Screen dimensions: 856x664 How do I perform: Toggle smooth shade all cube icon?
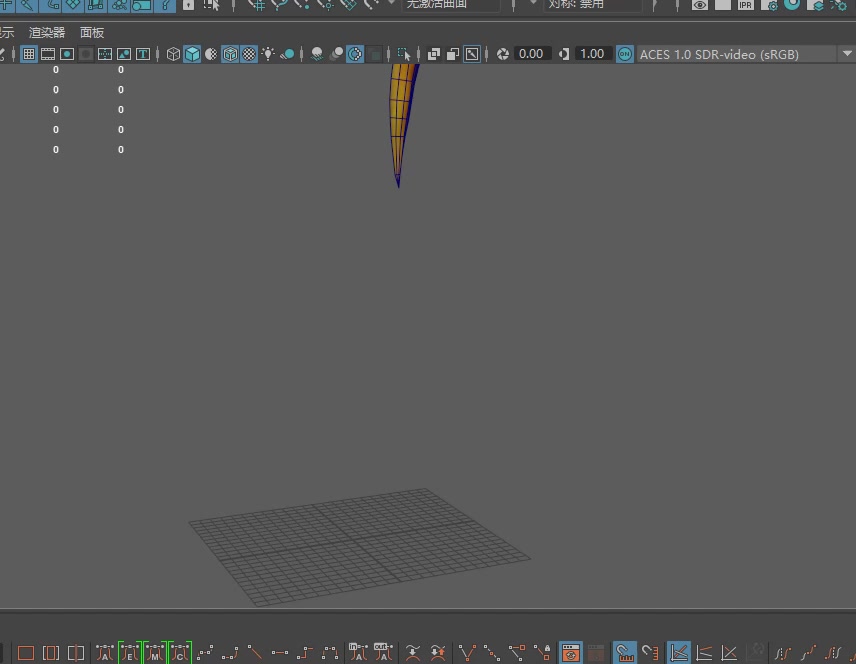[x=192, y=54]
